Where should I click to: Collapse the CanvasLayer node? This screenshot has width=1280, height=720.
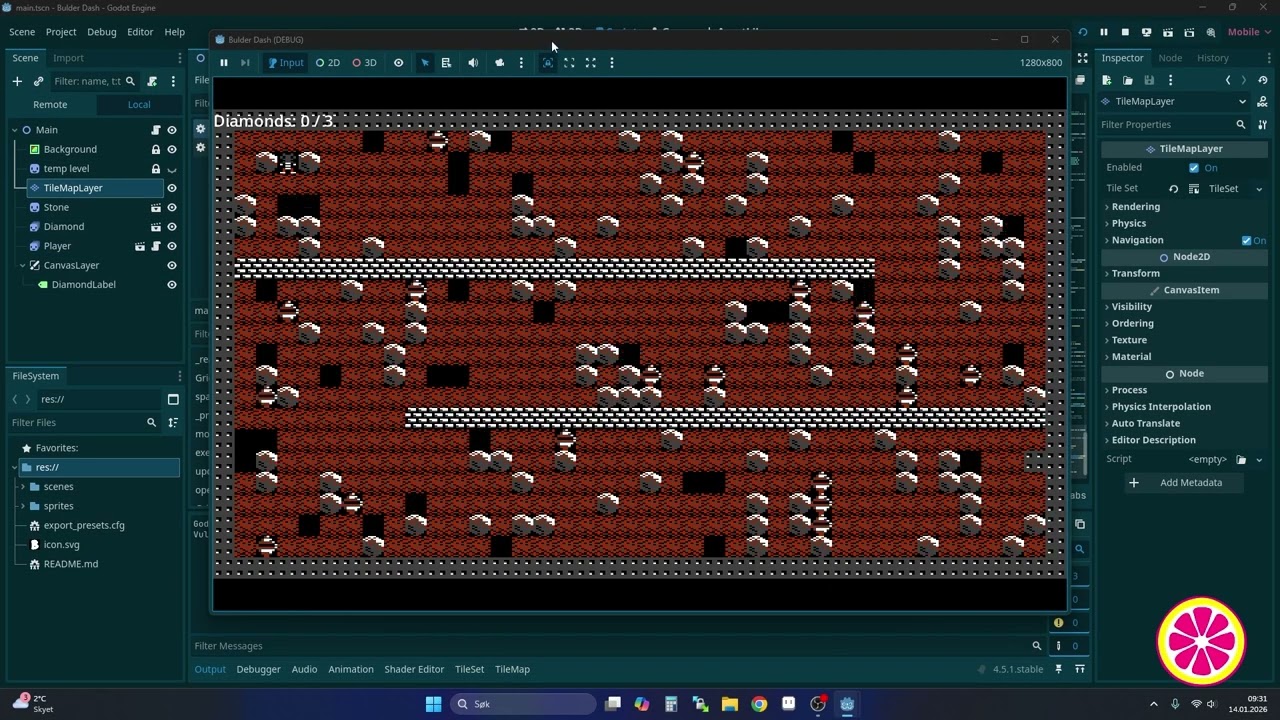(x=23, y=265)
